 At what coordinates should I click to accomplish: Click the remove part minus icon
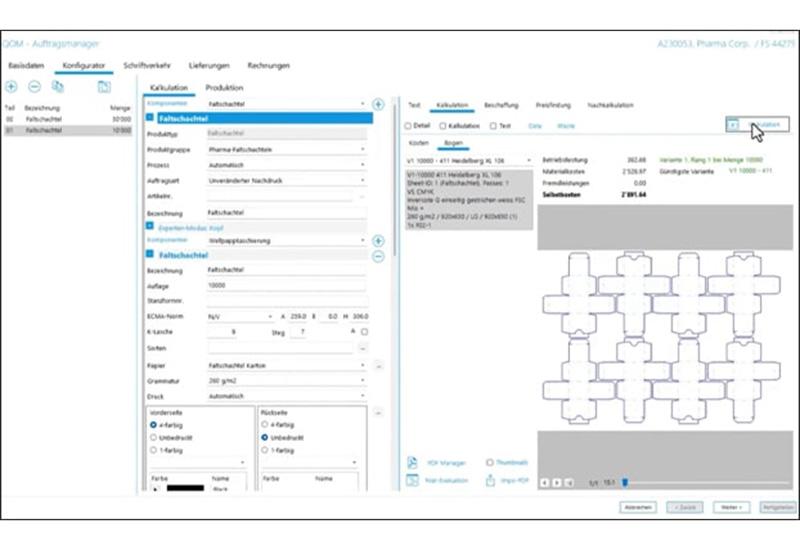33,87
